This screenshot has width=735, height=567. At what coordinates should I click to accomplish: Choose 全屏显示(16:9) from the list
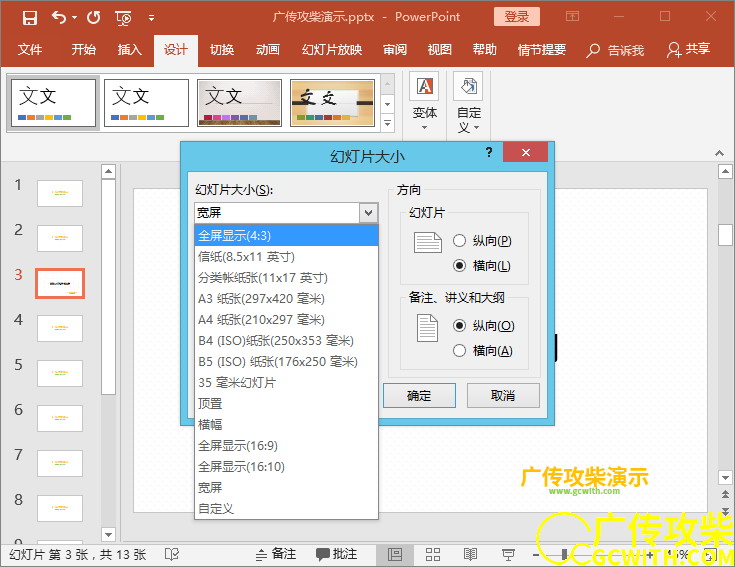(x=286, y=446)
